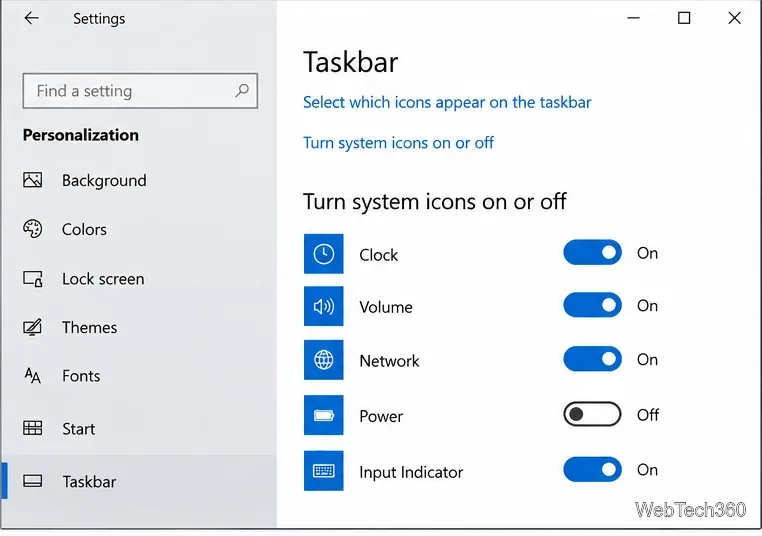Screen dimensions: 762x536
Task: Click the Personalization heading
Action: point(81,135)
